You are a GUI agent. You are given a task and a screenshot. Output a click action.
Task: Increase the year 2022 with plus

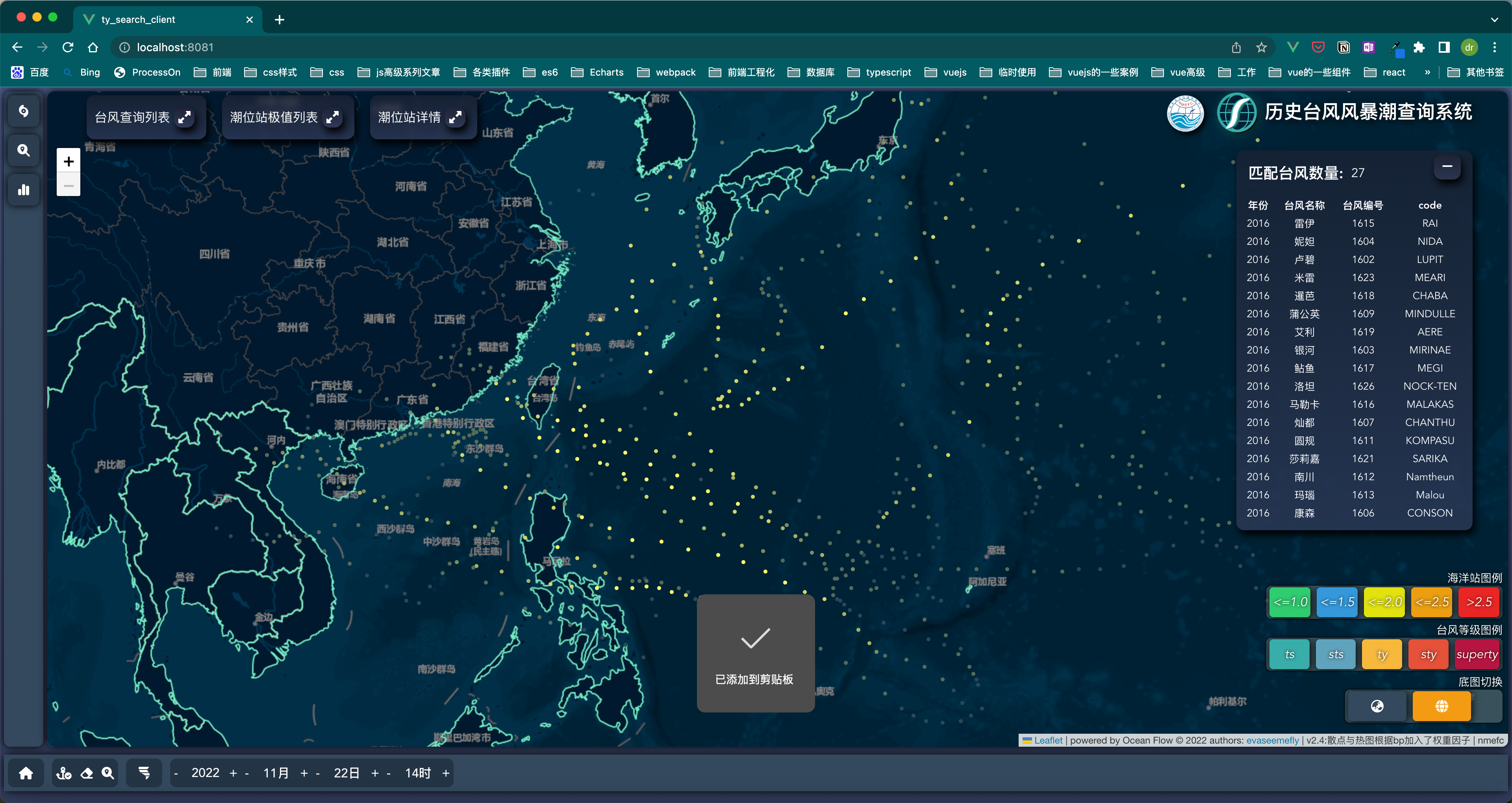tap(233, 773)
